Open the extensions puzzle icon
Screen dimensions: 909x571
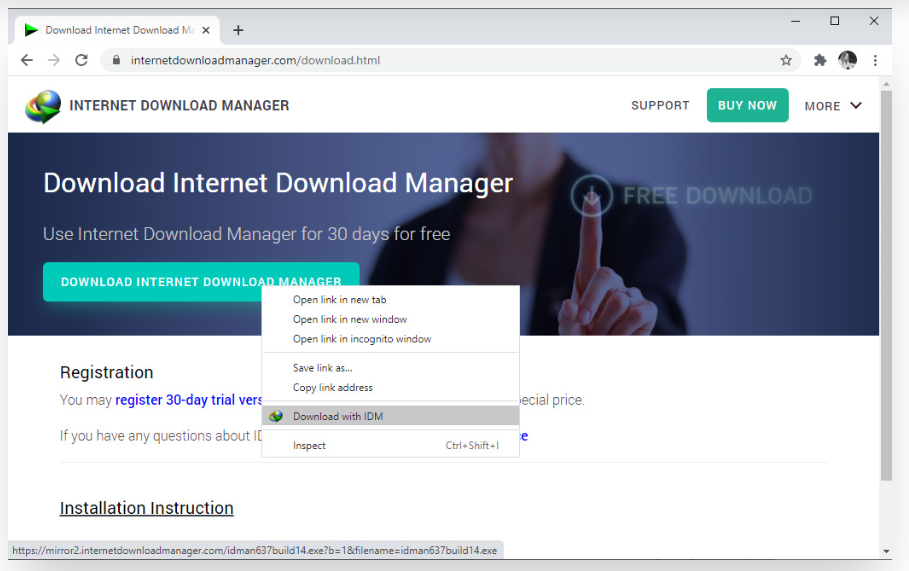(x=820, y=60)
